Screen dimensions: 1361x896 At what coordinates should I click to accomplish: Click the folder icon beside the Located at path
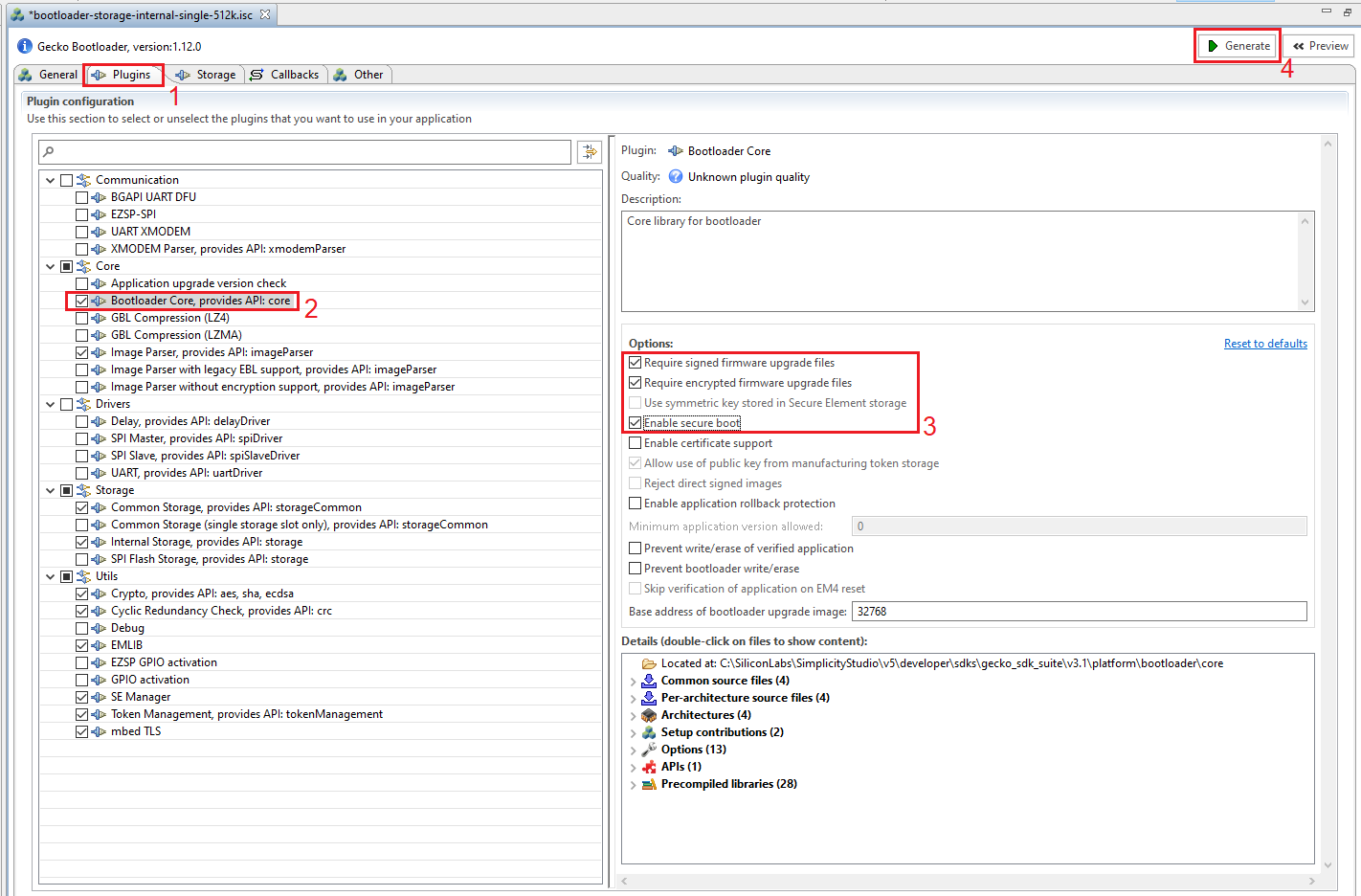(x=650, y=662)
